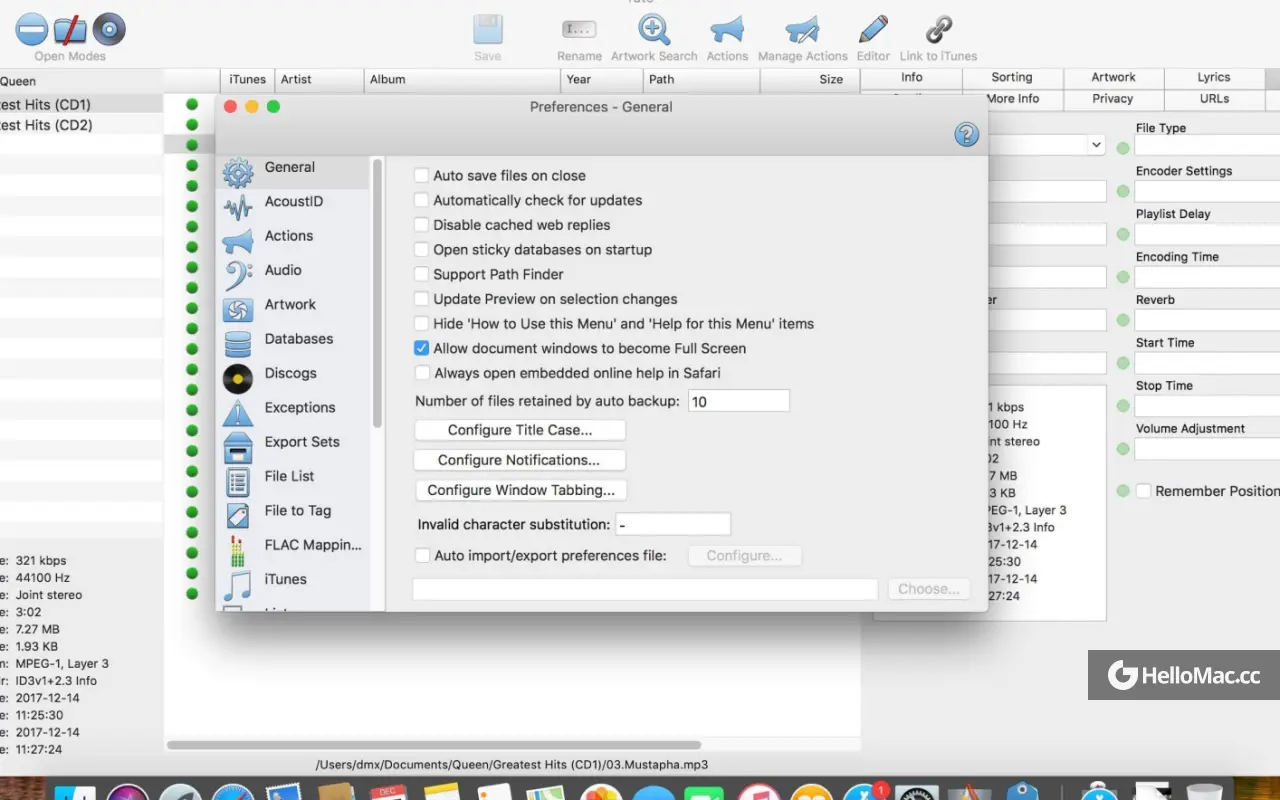Viewport: 1280px width, 800px height.
Task: Sort by the Album column header
Action: tap(461, 79)
